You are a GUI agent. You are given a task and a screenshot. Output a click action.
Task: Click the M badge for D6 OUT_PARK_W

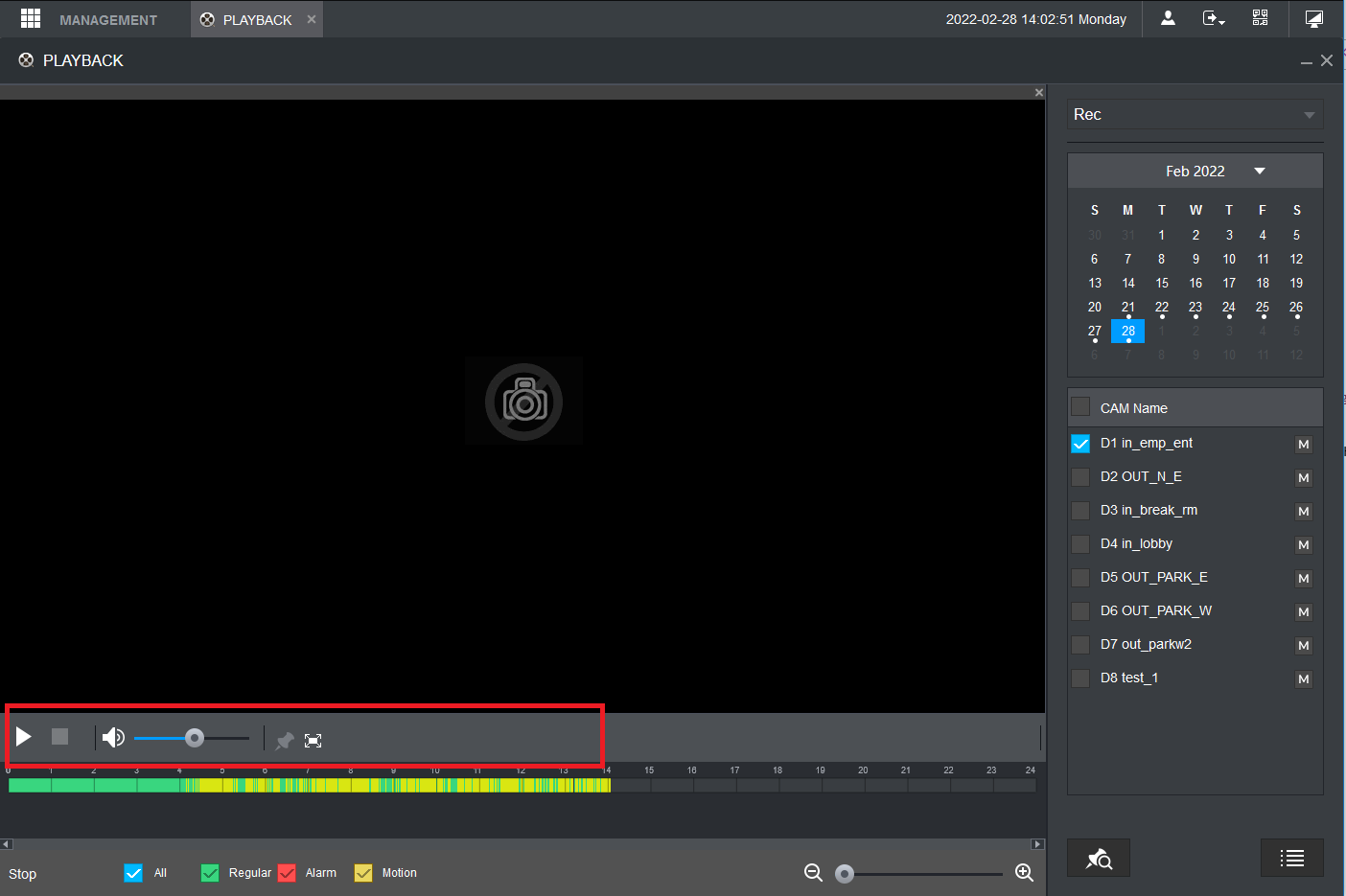[1303, 611]
